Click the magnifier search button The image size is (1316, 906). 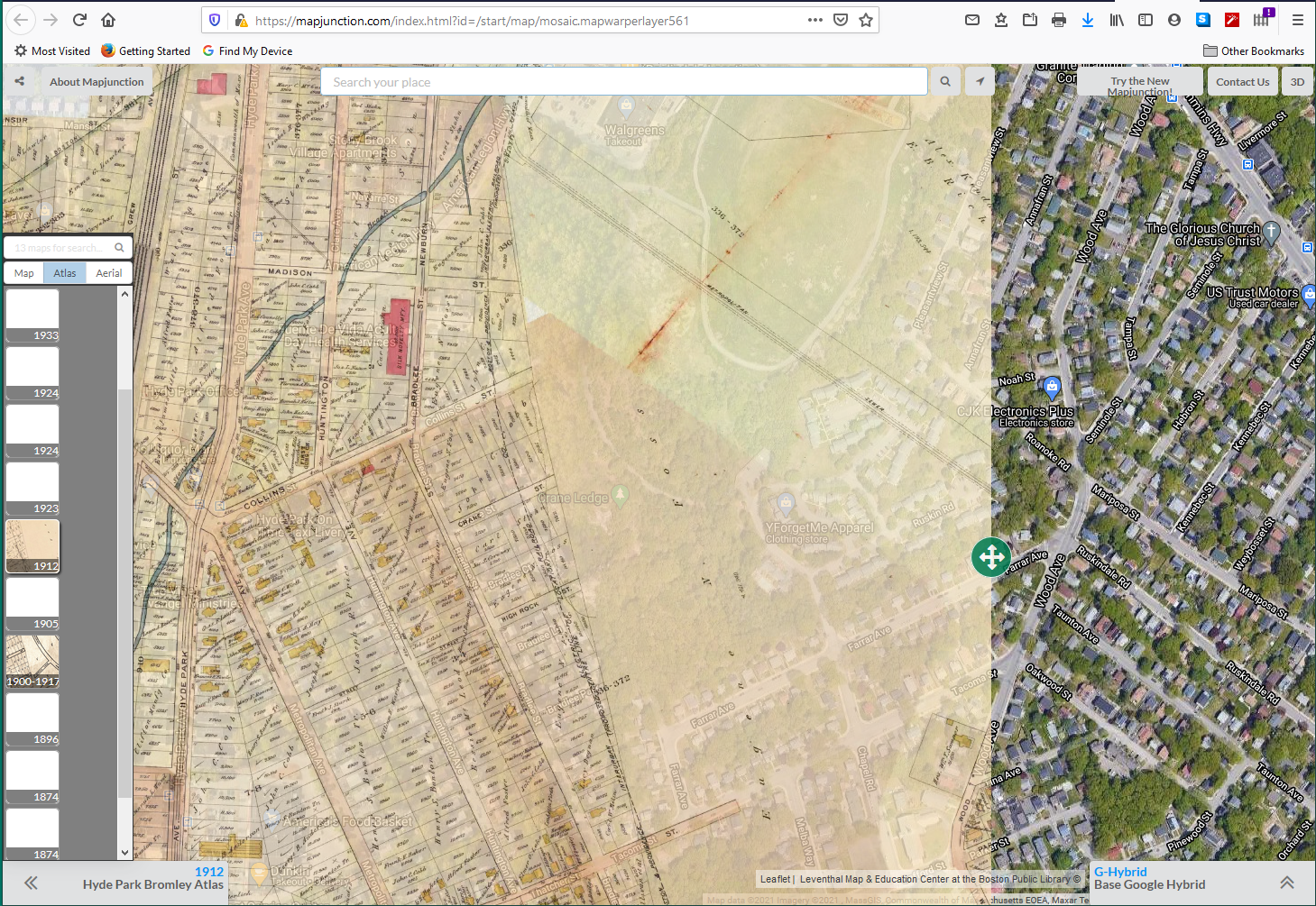[x=944, y=81]
